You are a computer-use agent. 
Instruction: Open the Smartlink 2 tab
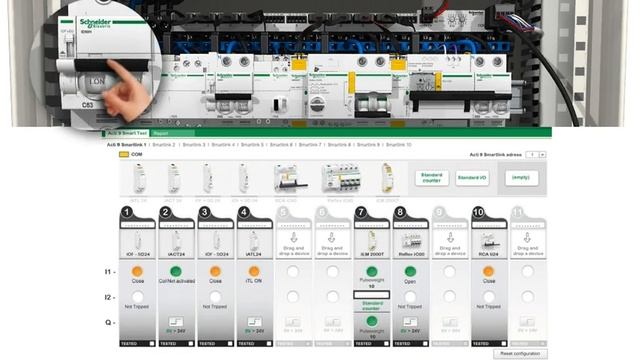tap(164, 144)
